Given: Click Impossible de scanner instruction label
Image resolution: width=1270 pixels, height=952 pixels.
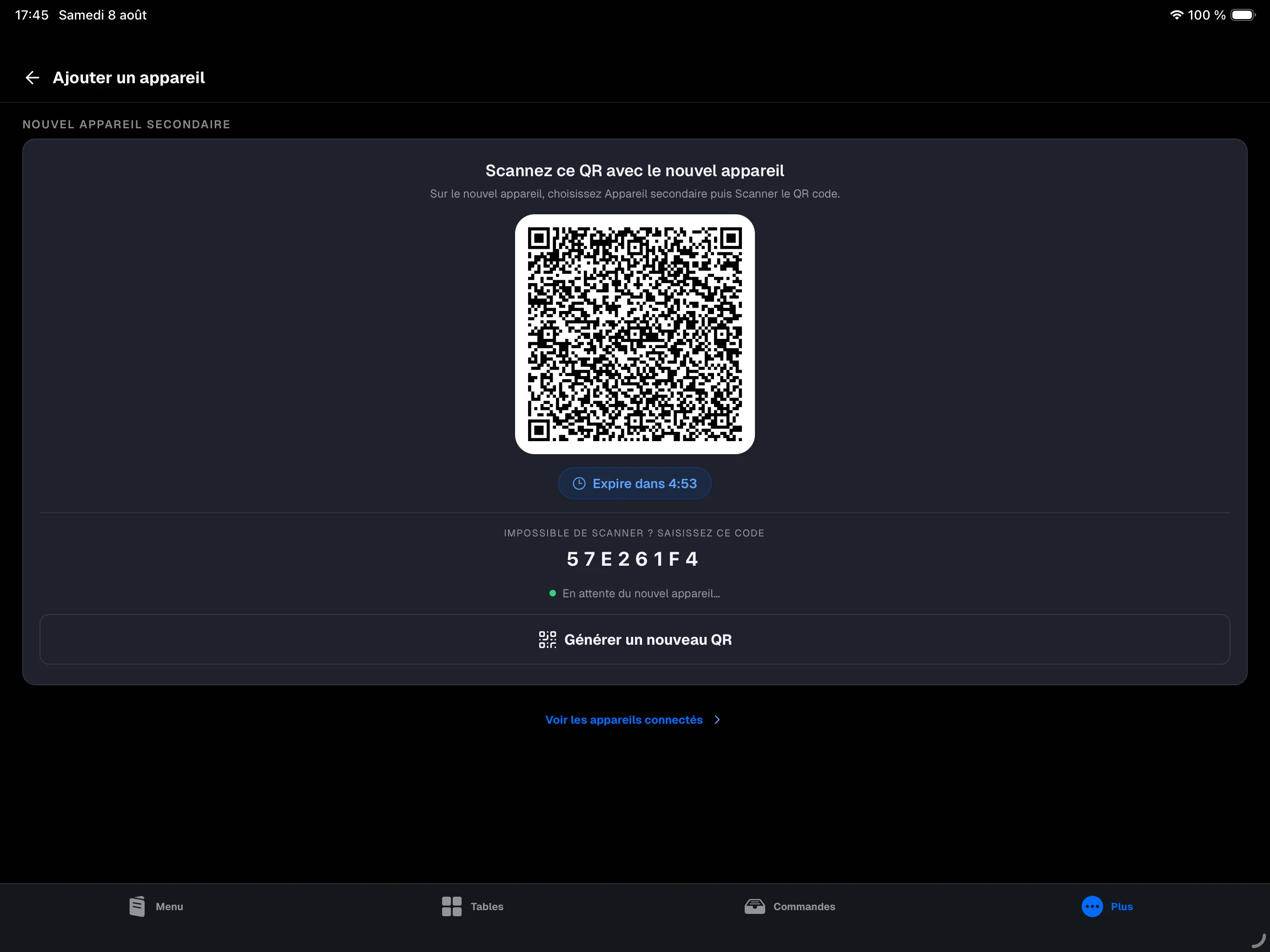Looking at the screenshot, I should click(635, 534).
